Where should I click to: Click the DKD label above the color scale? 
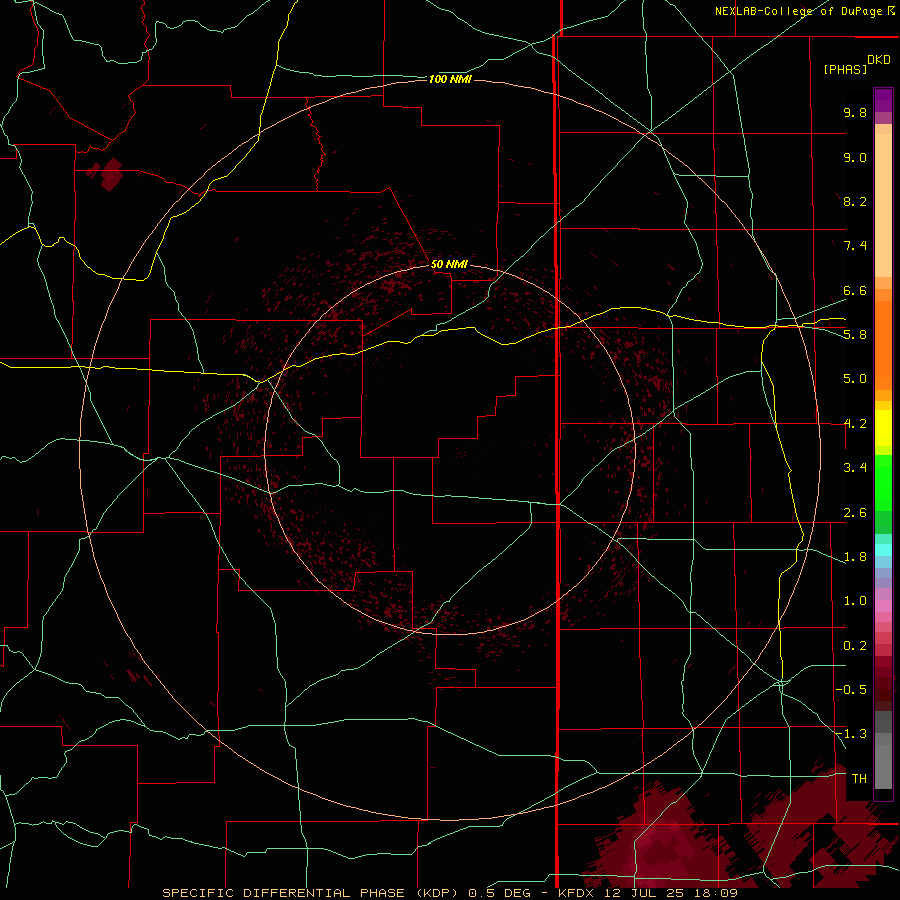point(878,59)
